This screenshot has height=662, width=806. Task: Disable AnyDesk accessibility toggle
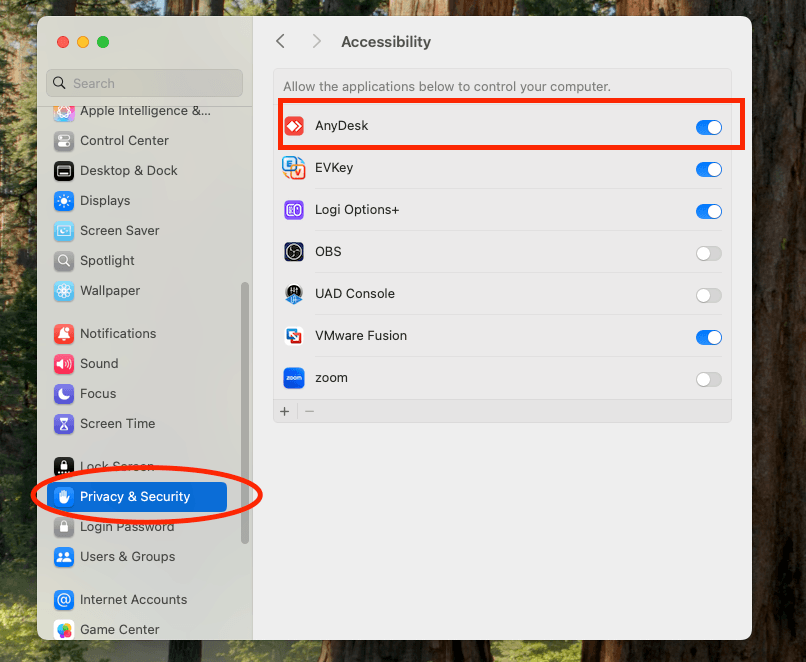point(708,127)
